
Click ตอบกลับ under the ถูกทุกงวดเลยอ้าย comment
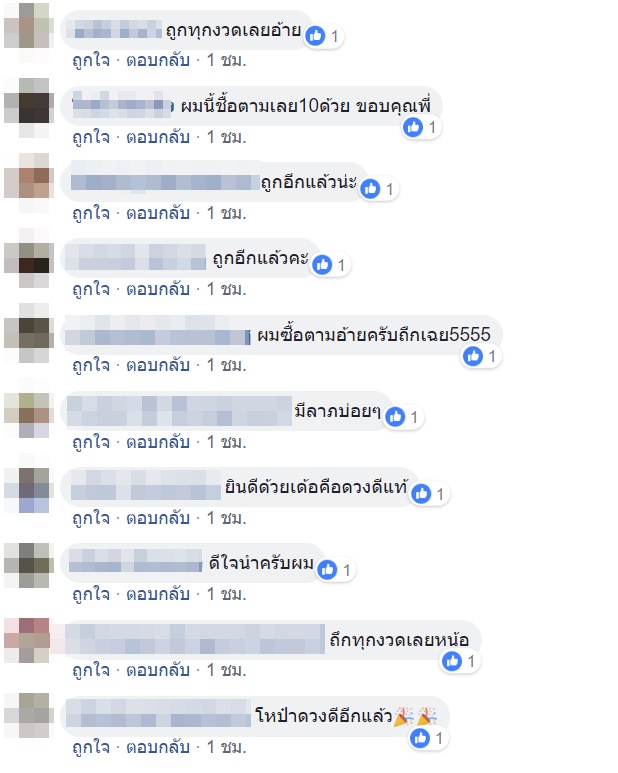coord(158,60)
